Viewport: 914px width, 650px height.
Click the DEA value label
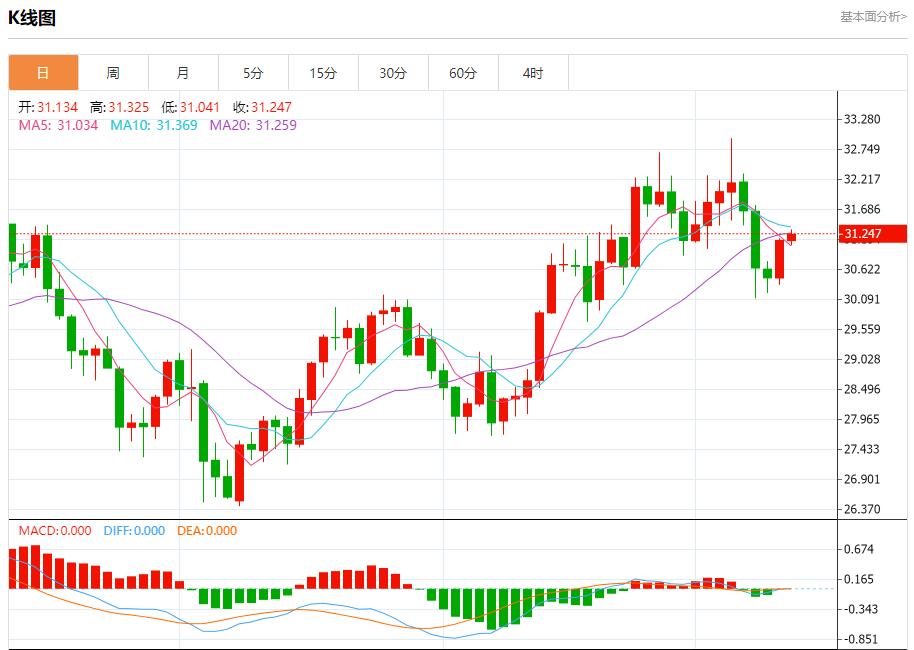tap(207, 531)
